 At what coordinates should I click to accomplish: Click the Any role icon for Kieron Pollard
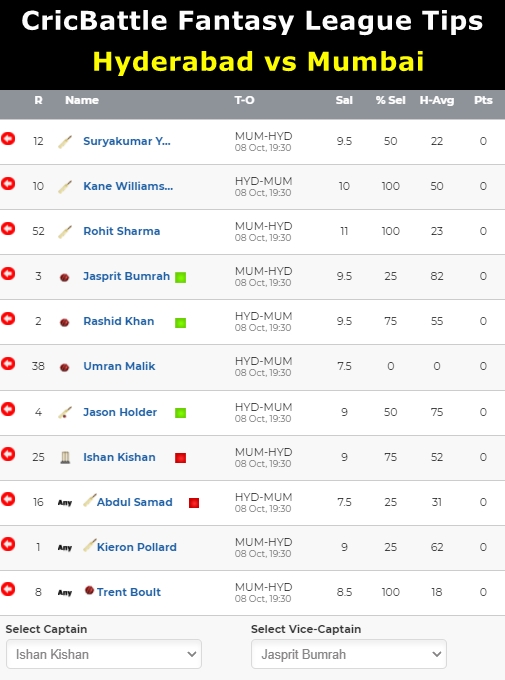[x=65, y=548]
